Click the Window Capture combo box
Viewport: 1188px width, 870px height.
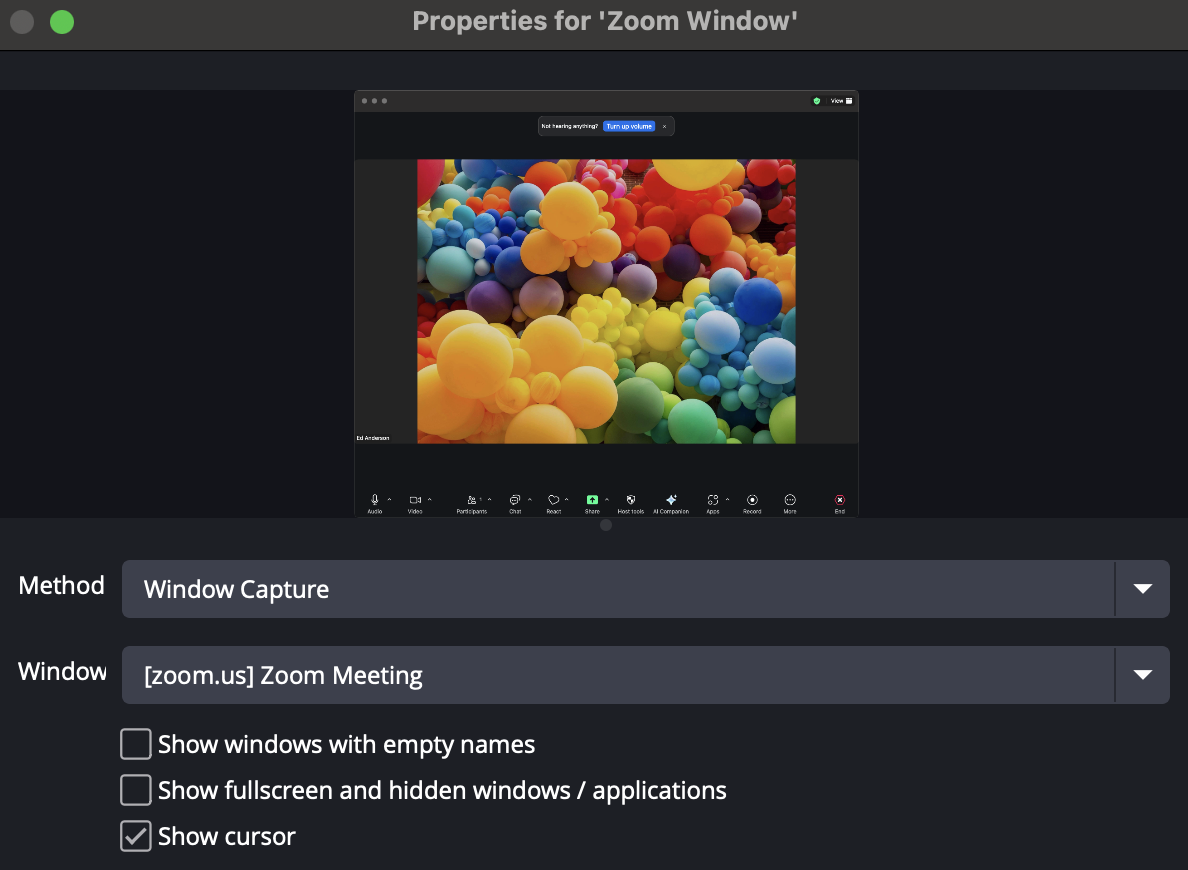617,589
